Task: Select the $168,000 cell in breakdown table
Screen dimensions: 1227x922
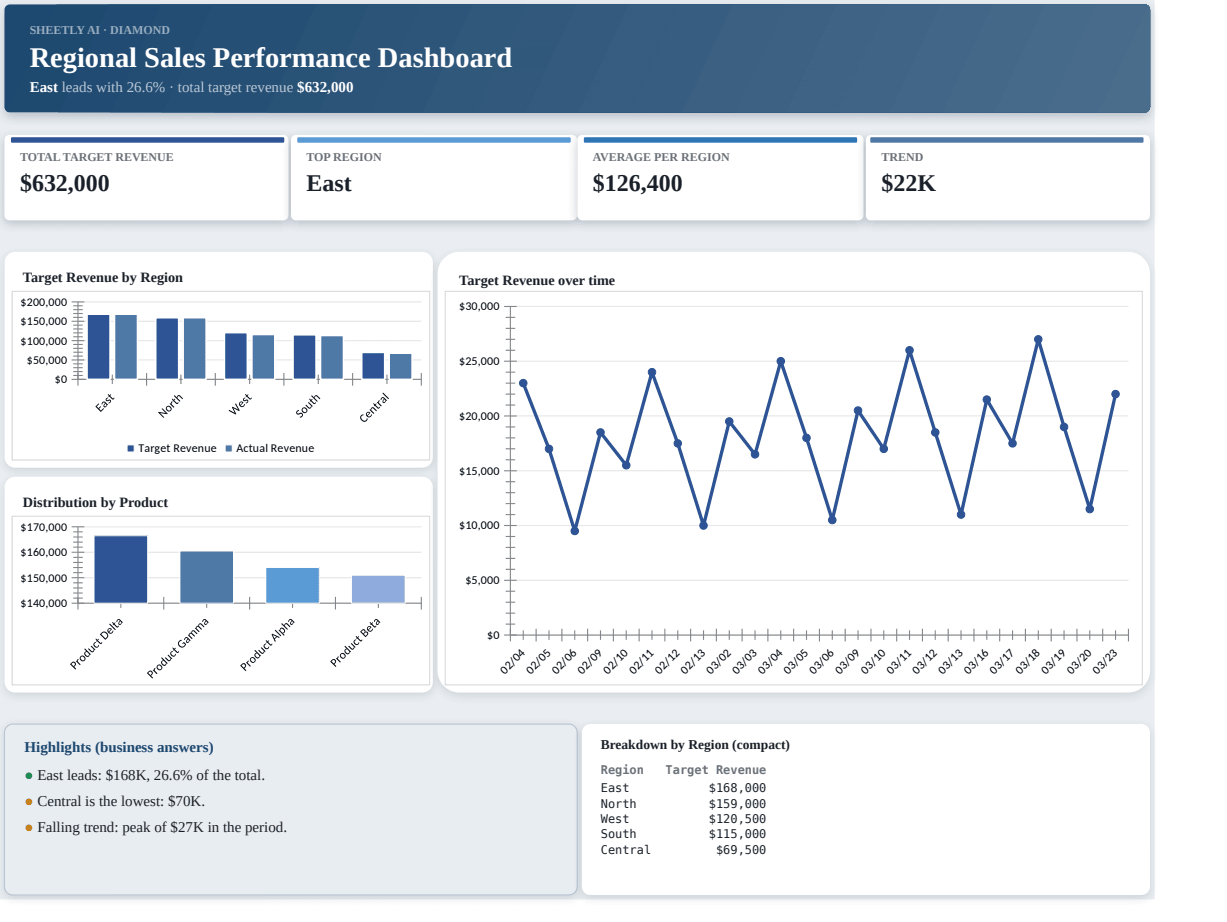Action: 738,788
